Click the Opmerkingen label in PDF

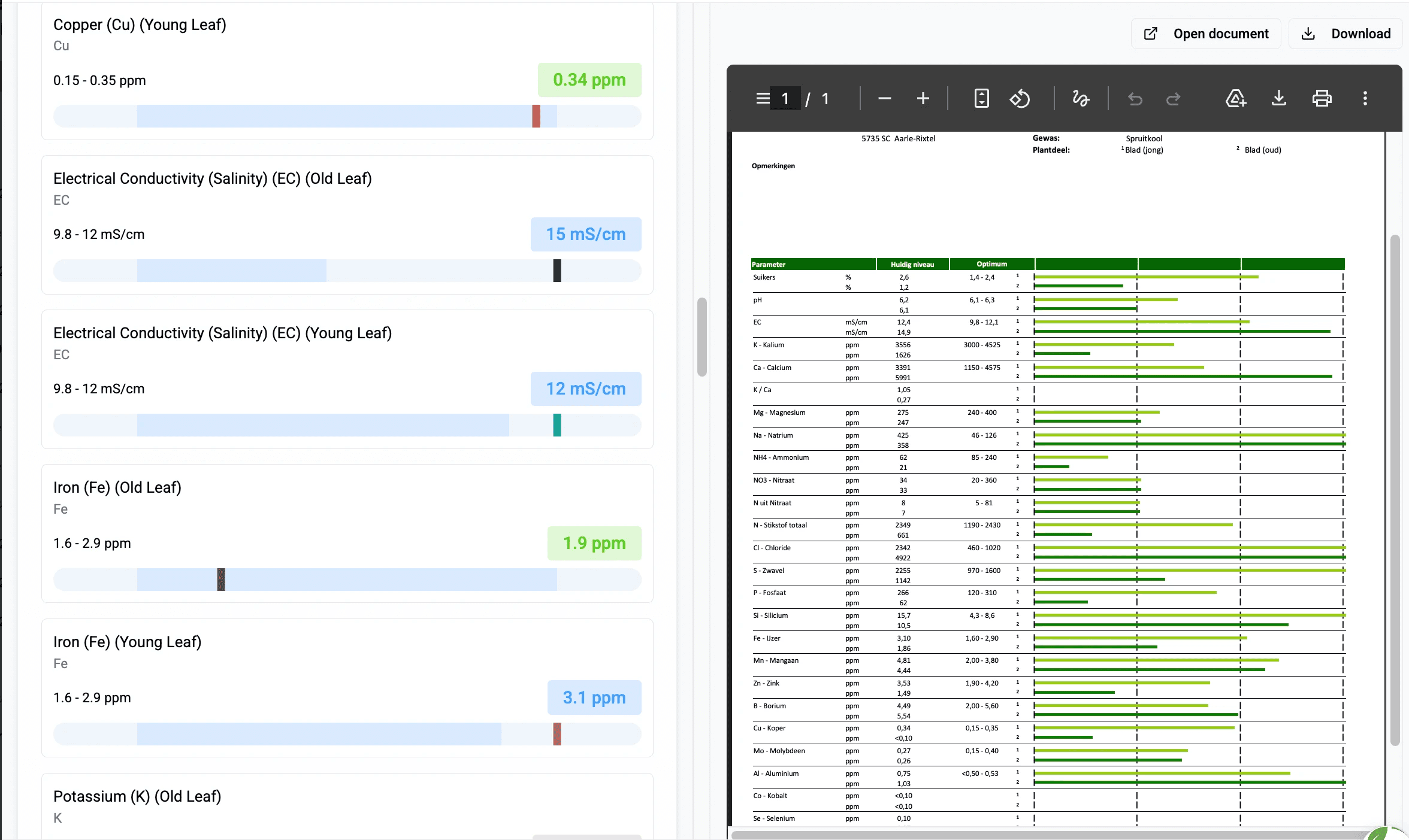coord(773,166)
